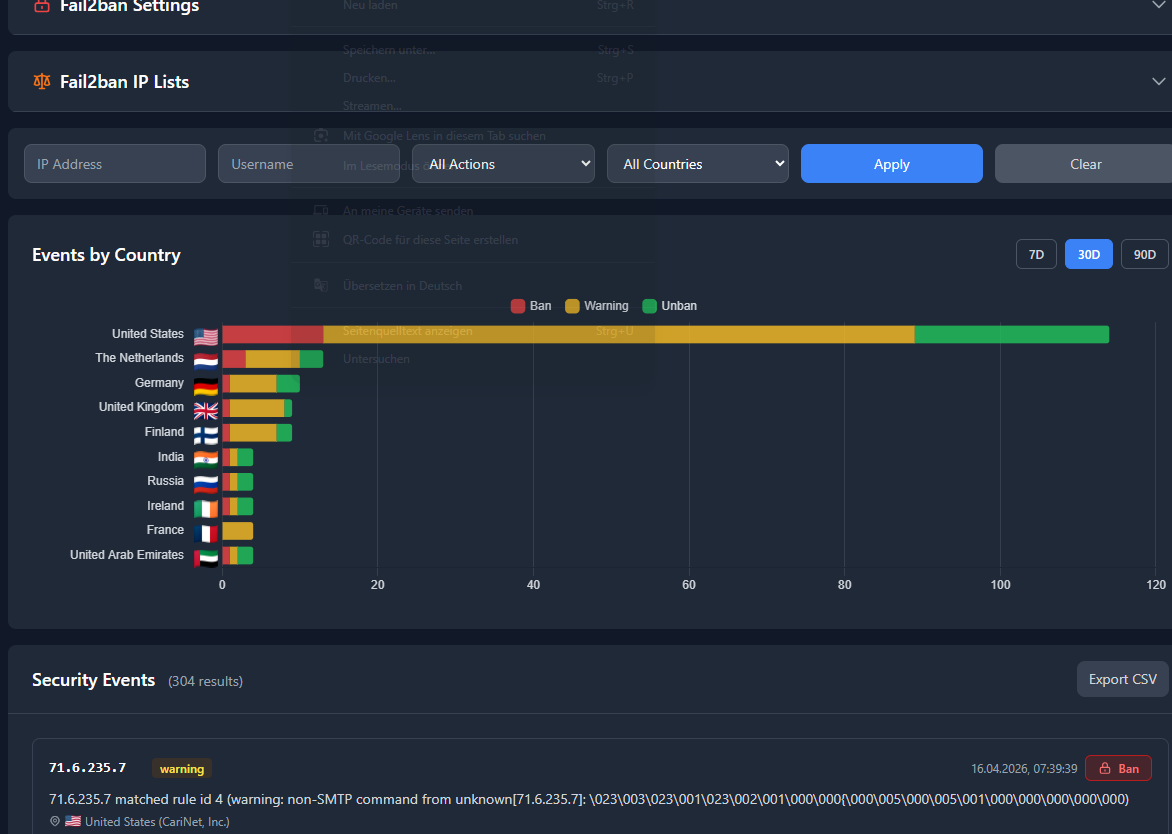
Task: Click the yellow France bar
Action: pos(238,531)
